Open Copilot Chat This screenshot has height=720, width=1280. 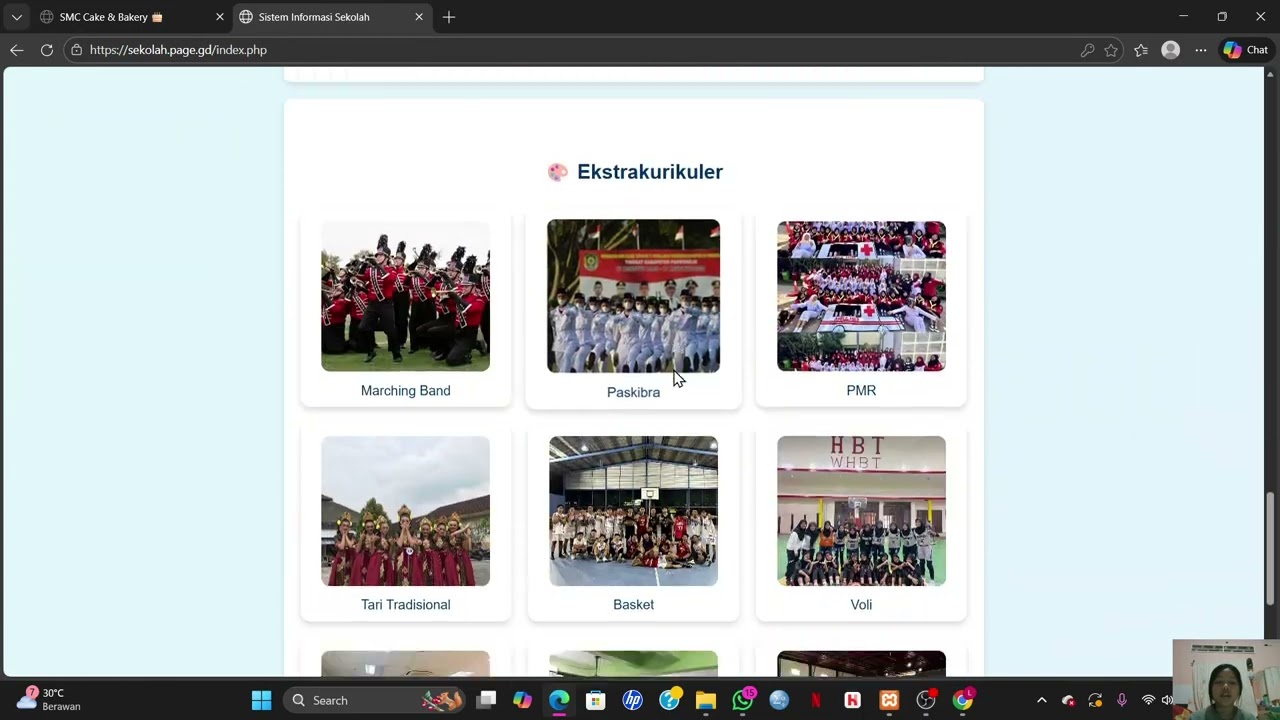coord(1245,50)
